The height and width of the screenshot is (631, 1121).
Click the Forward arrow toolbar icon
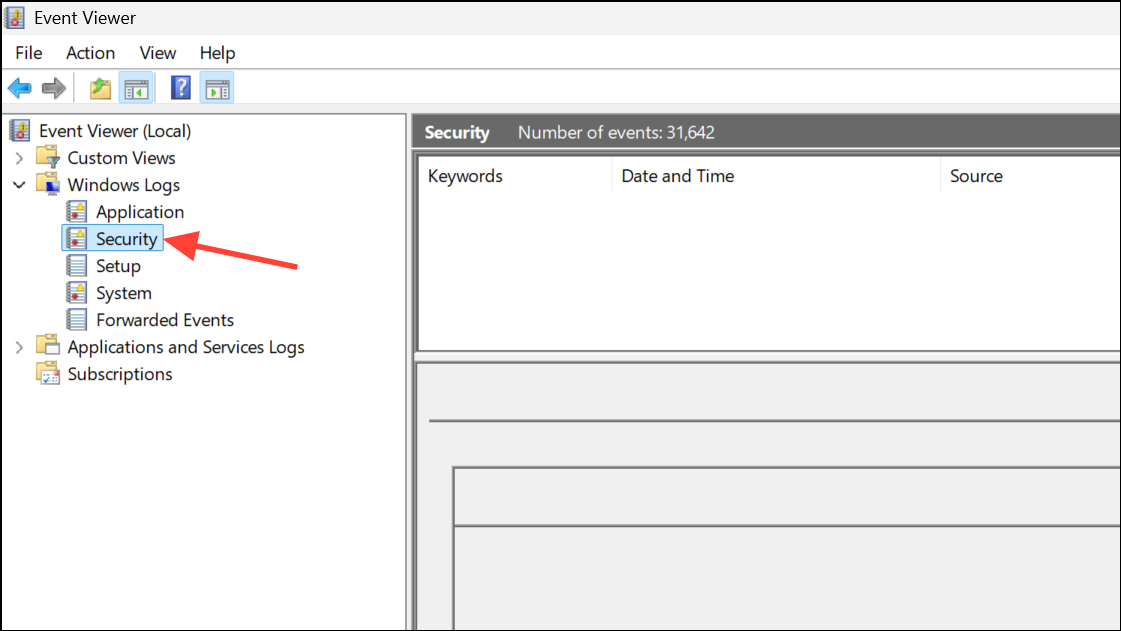pyautogui.click(x=54, y=89)
